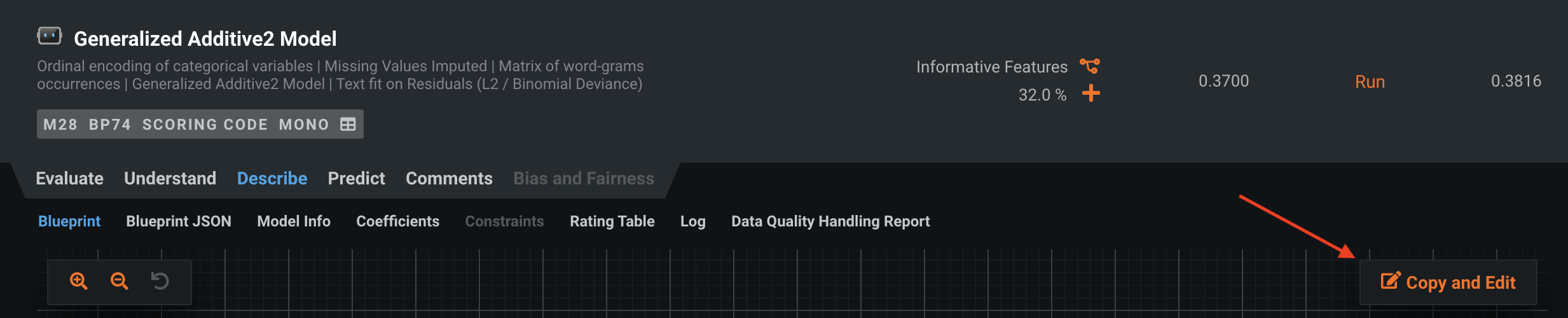Image resolution: width=1568 pixels, height=318 pixels.
Task: Click the zoom in magnifier icon
Action: tap(79, 281)
